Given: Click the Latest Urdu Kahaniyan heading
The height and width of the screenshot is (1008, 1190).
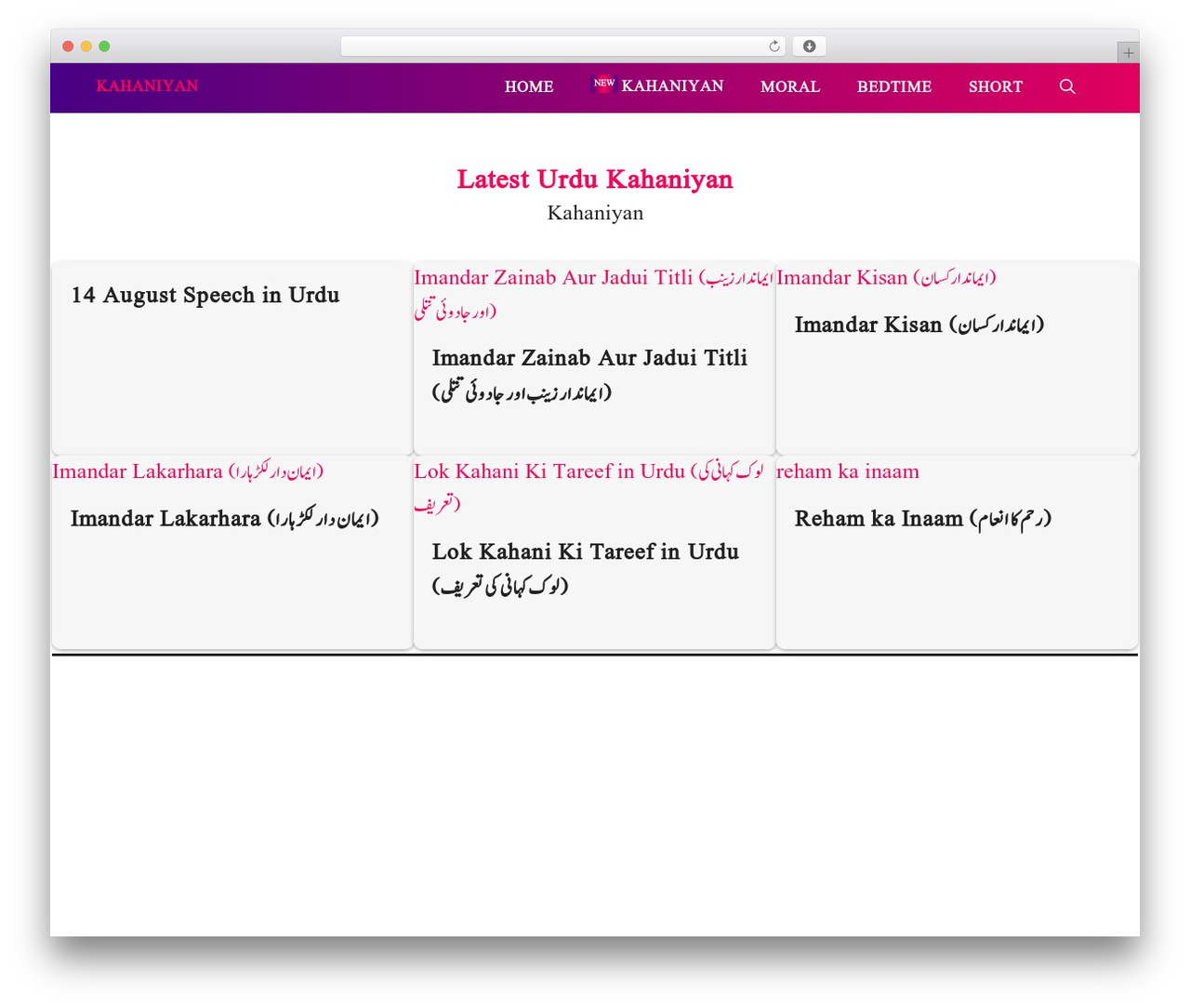Looking at the screenshot, I should [595, 179].
